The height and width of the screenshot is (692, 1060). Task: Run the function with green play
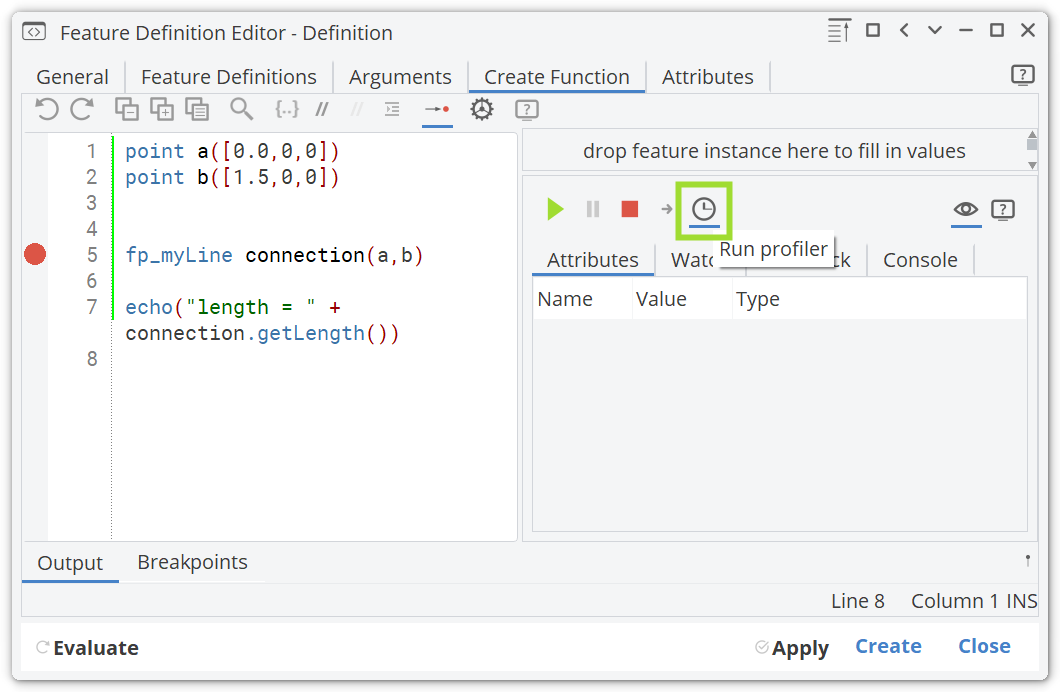click(x=555, y=209)
